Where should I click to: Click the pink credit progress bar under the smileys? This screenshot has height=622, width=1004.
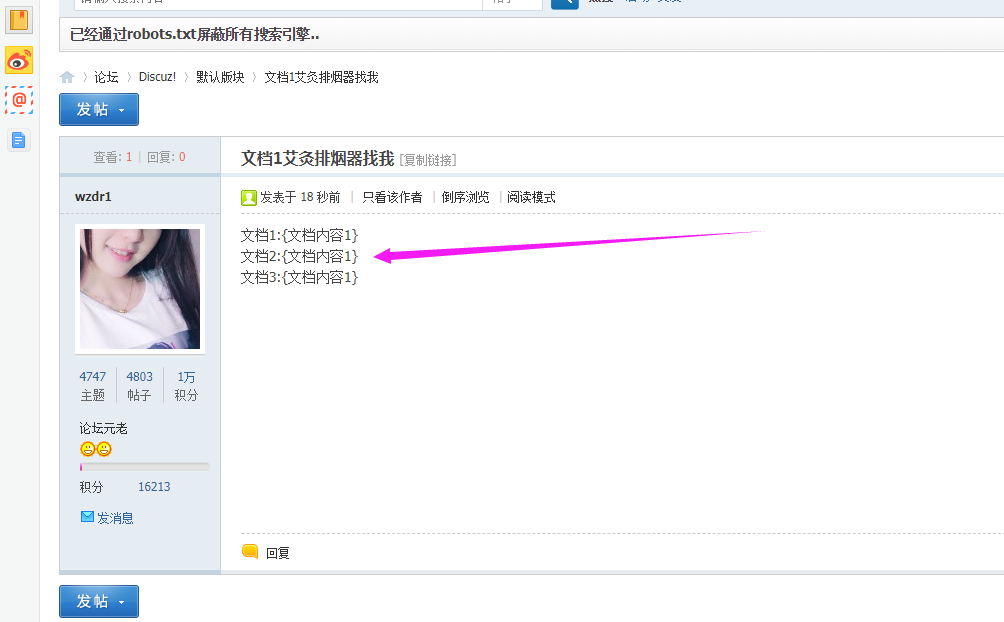143,465
